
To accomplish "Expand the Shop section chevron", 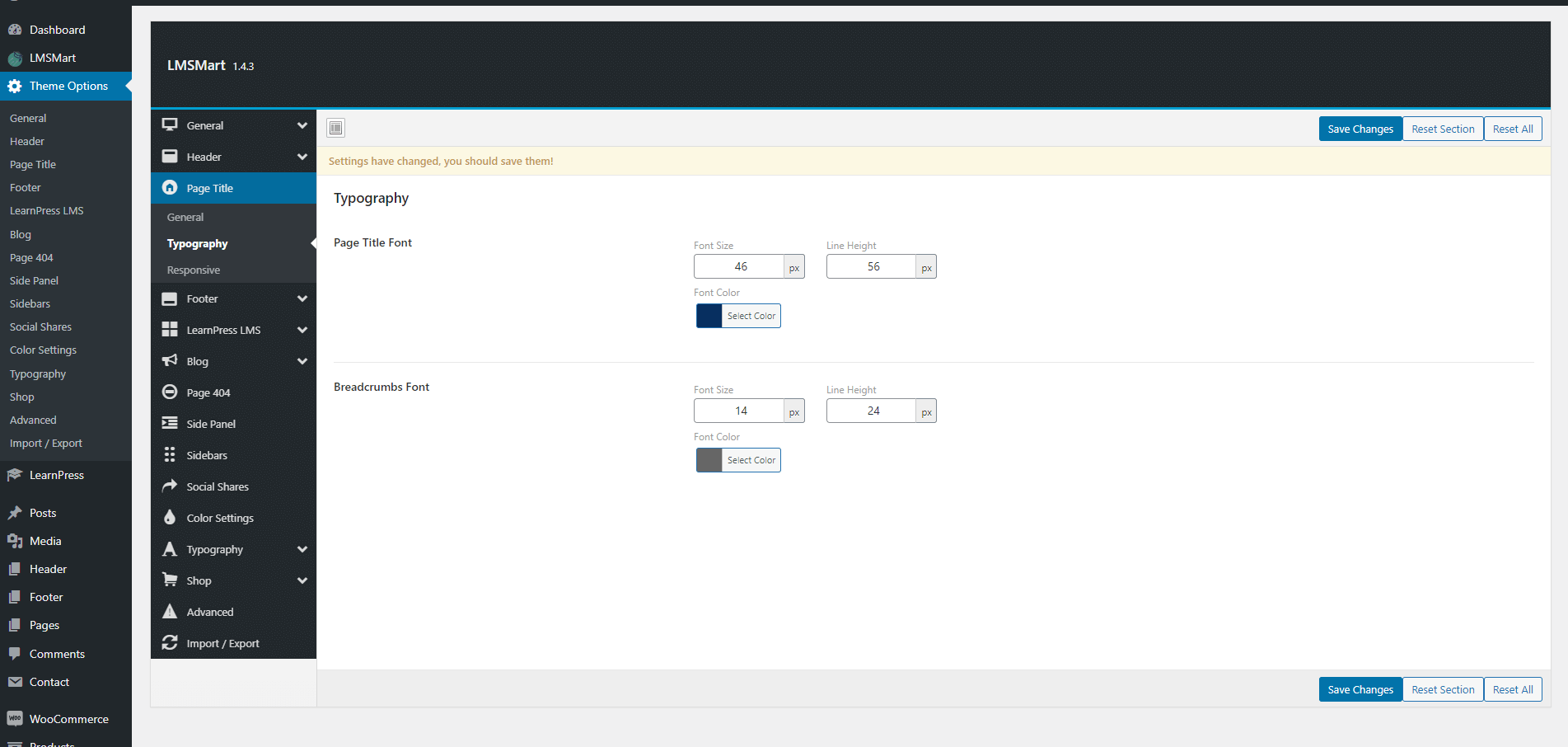I will 302,580.
